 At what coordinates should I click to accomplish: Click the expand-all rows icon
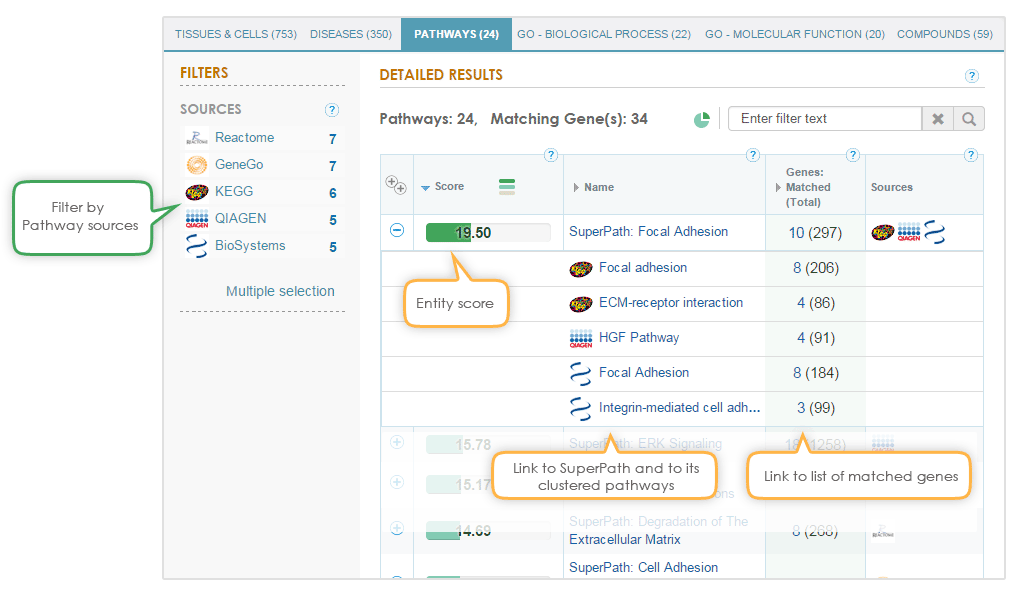tap(396, 185)
